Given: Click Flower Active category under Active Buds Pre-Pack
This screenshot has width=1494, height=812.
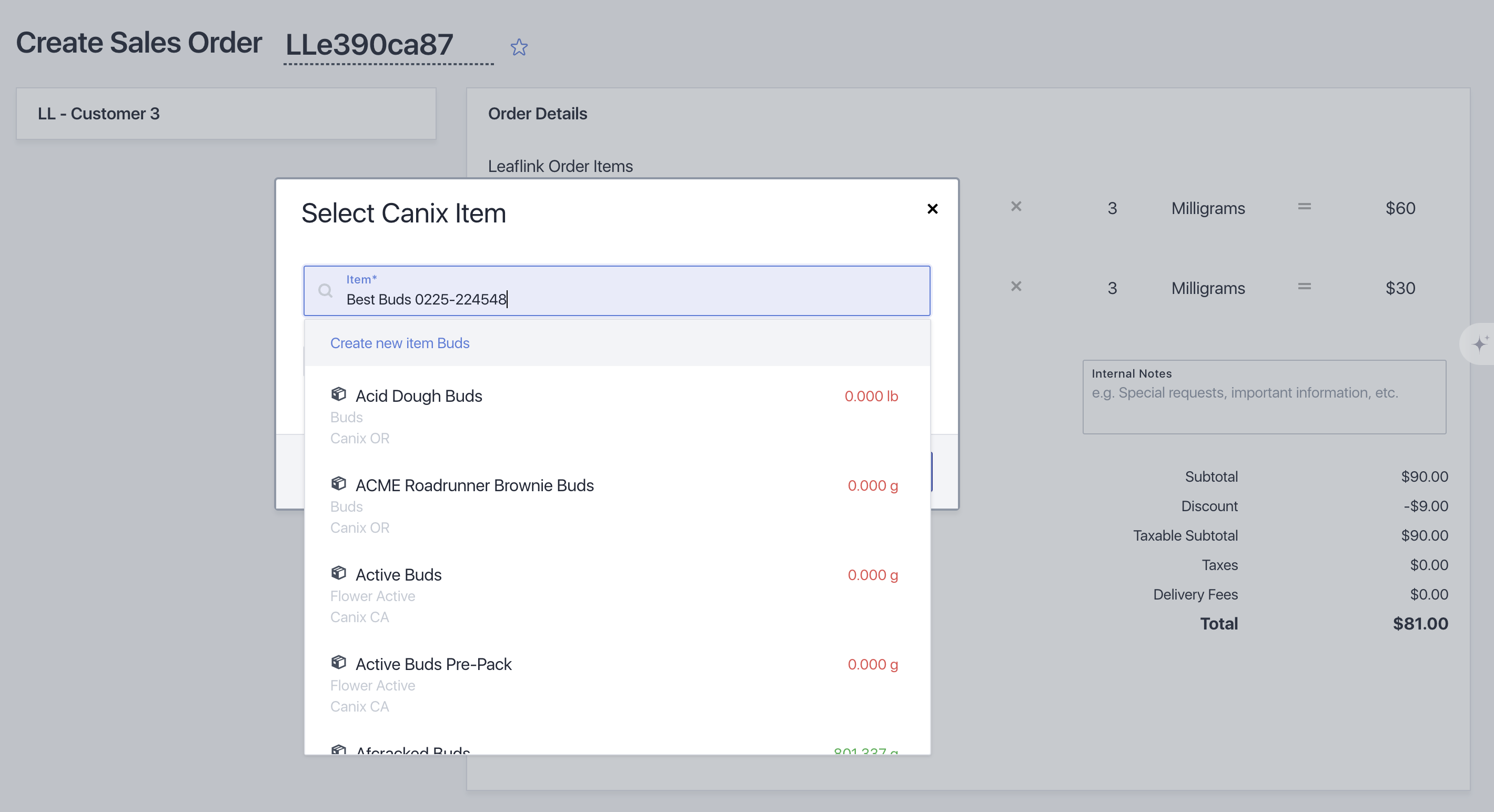Looking at the screenshot, I should tap(372, 686).
